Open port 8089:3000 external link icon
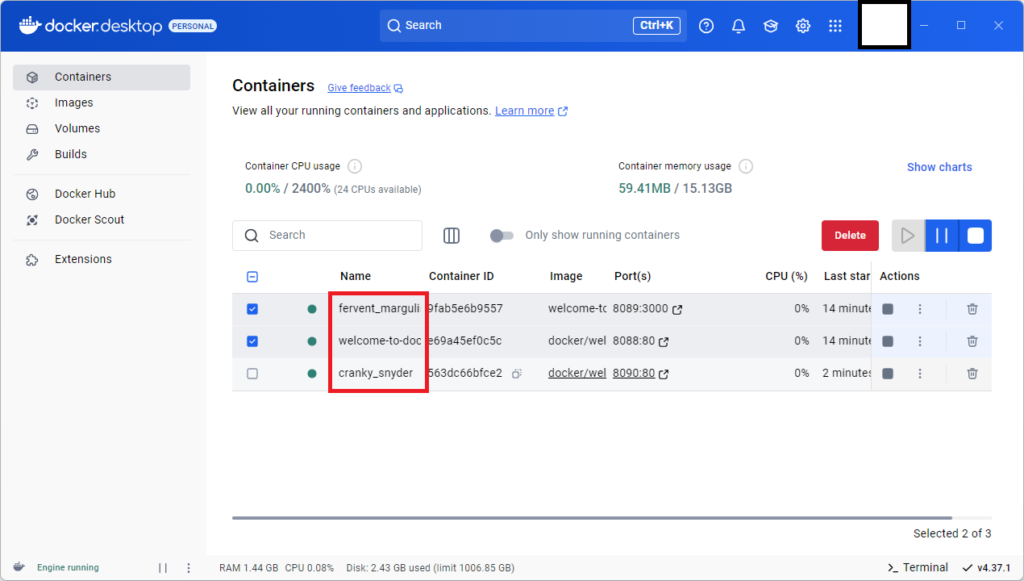Image resolution: width=1024 pixels, height=581 pixels. [x=677, y=309]
